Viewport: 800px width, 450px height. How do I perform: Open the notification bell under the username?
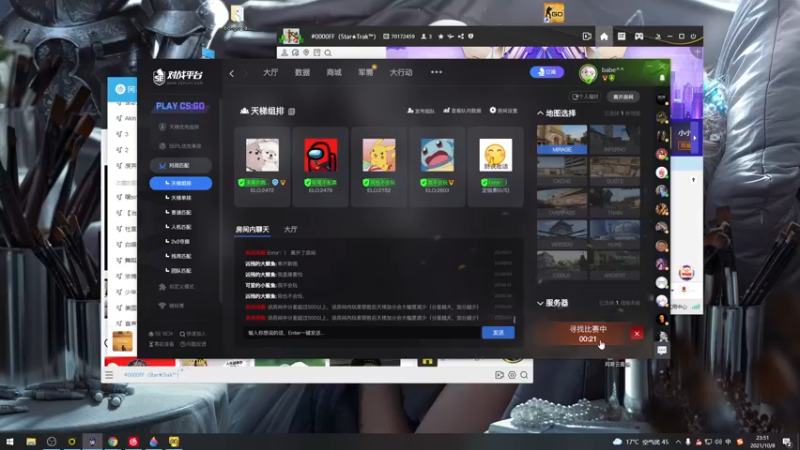click(662, 78)
